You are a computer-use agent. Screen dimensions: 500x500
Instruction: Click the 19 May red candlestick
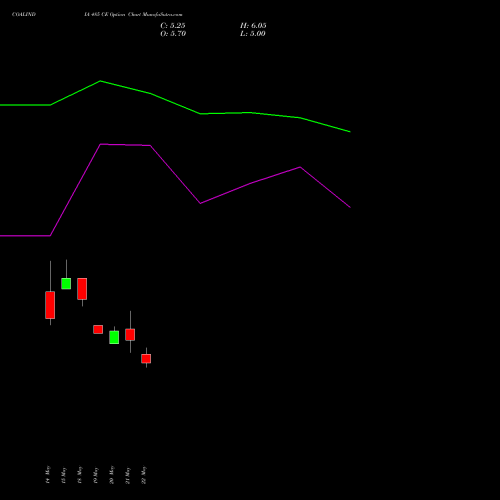[x=98, y=329]
